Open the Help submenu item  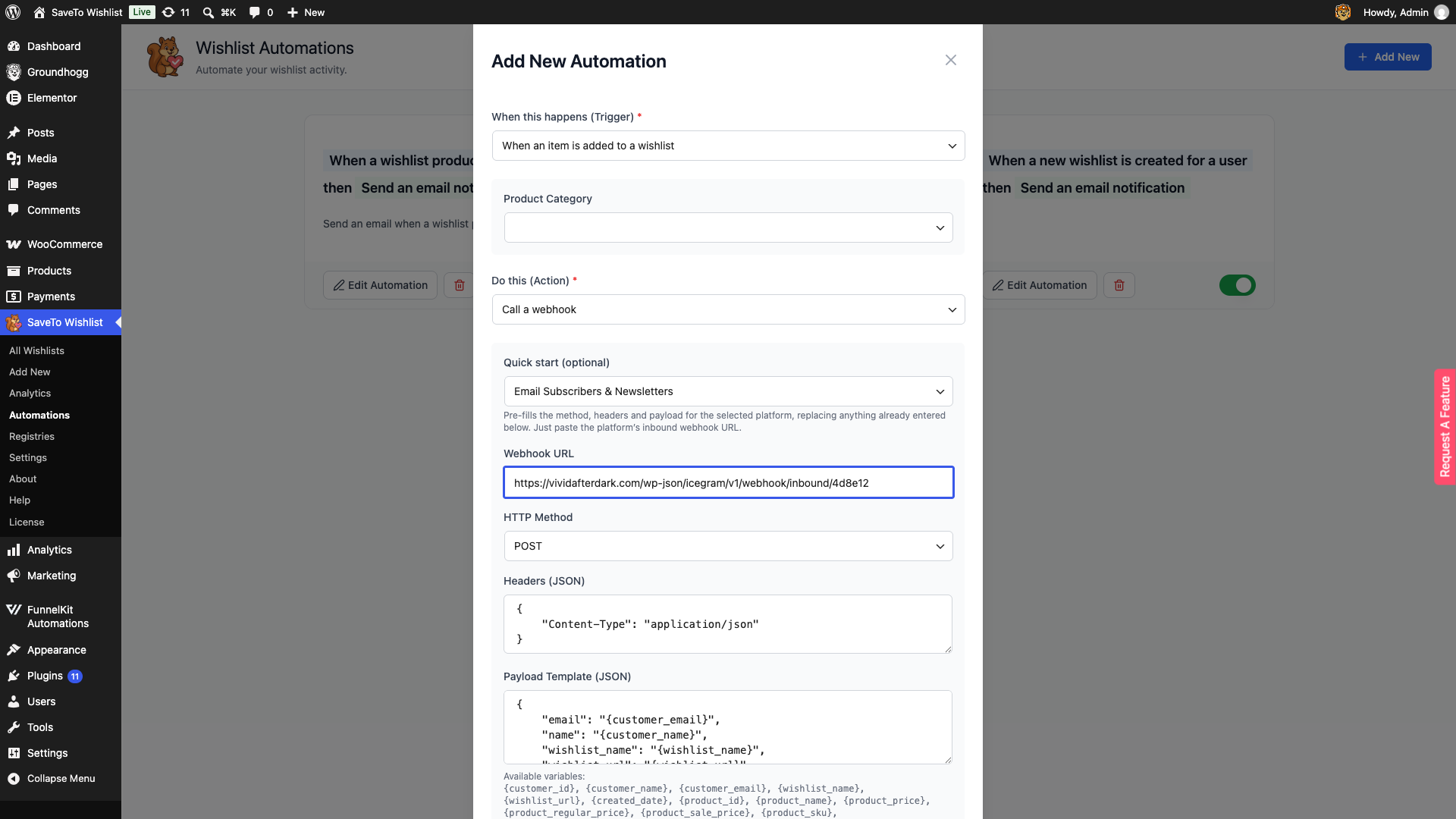click(x=20, y=500)
